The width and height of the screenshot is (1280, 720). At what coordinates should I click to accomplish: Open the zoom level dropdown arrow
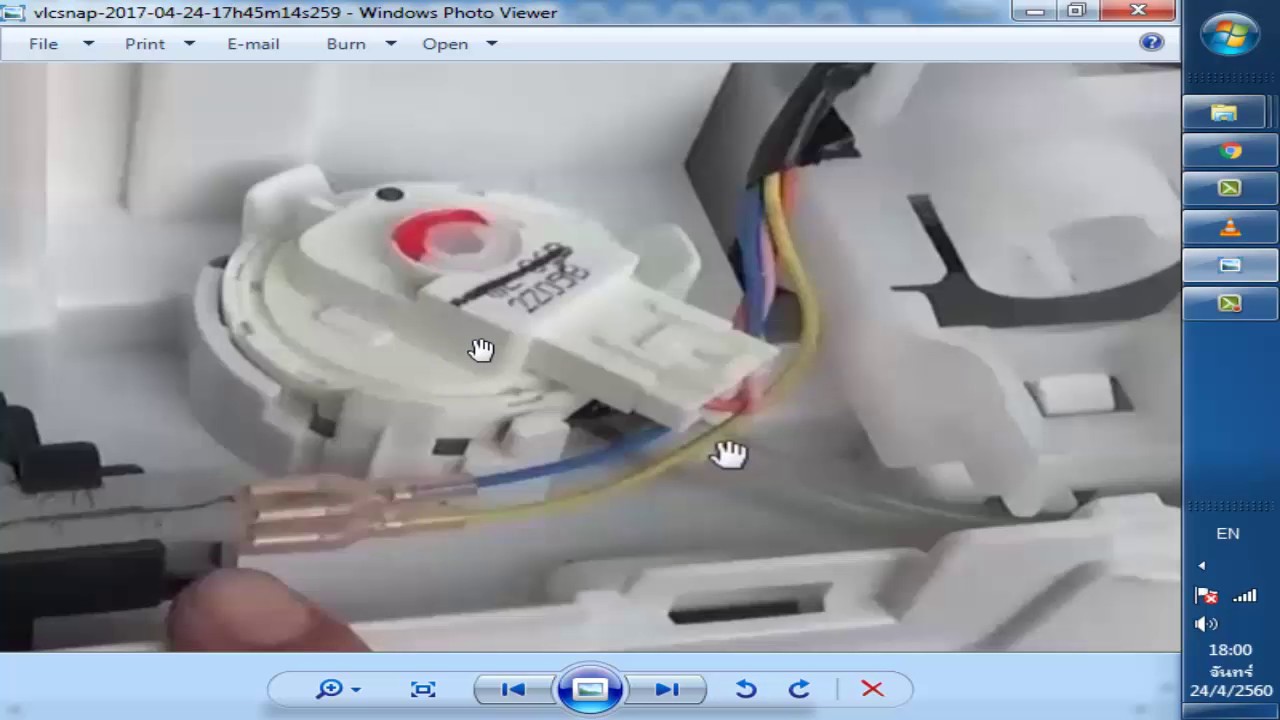pos(356,690)
